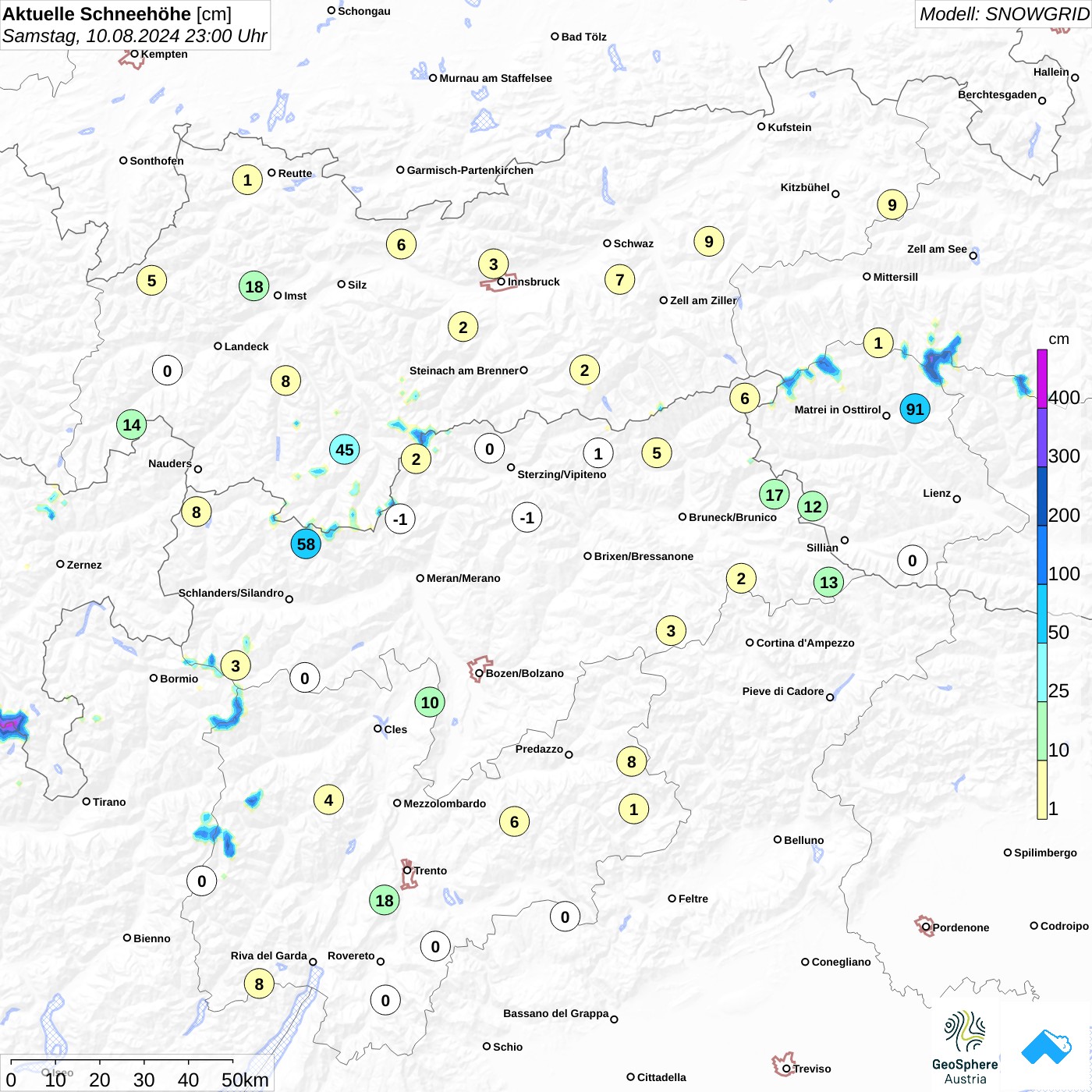The image size is (1092, 1092).
Task: Click the Bassano del Grappa label
Action: [555, 1013]
